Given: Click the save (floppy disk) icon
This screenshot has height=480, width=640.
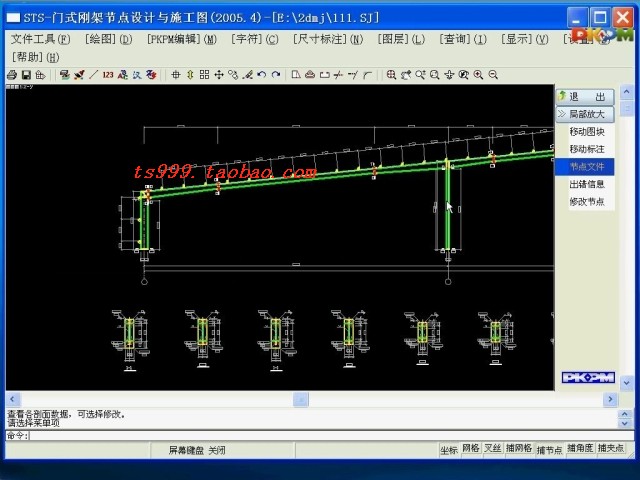Looking at the screenshot, I should [26, 75].
